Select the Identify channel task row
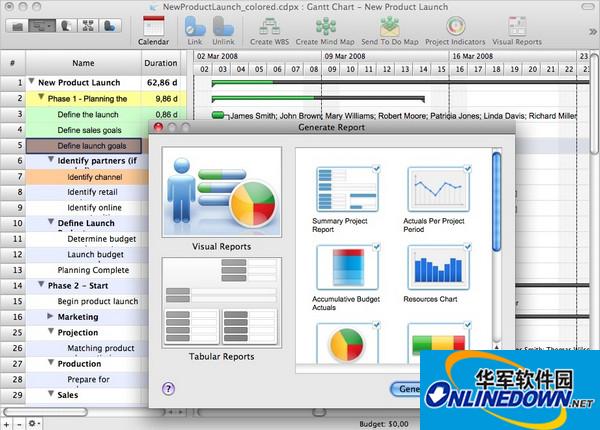 pos(87,177)
